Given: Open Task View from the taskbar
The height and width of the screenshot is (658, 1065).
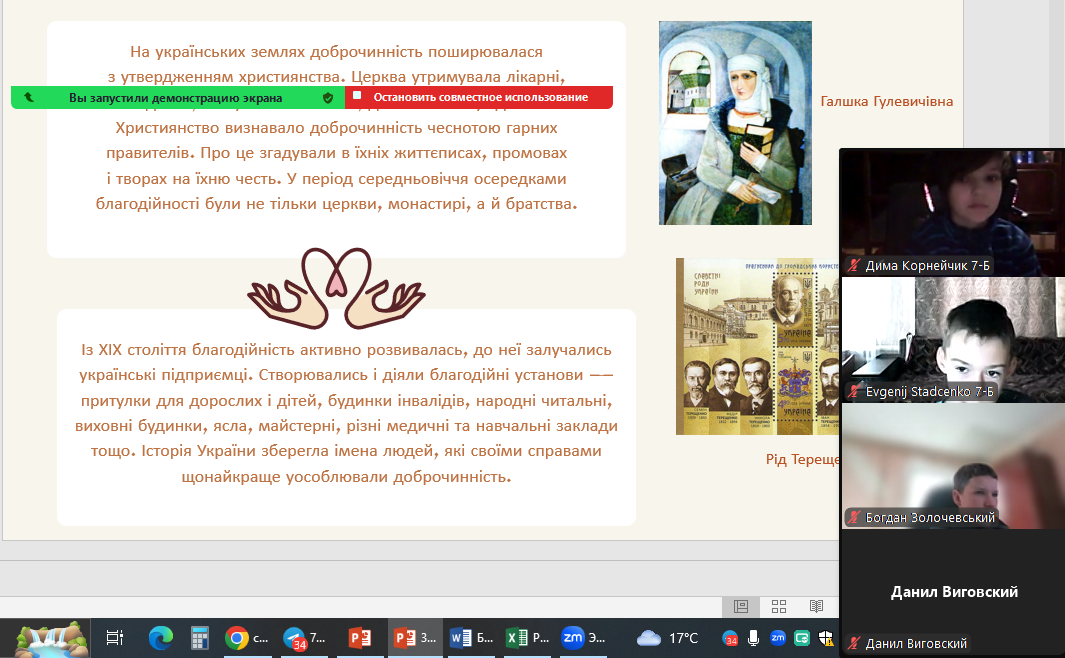Looking at the screenshot, I should (115, 638).
